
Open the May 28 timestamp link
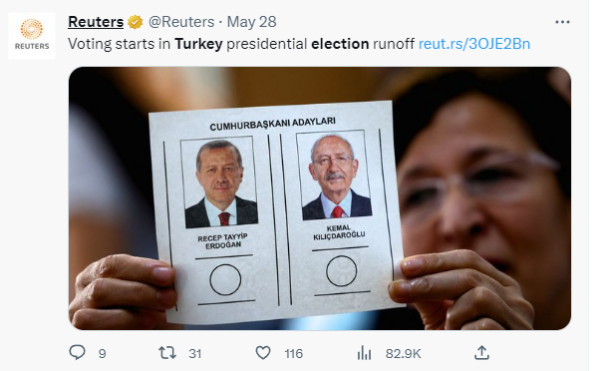[x=251, y=22]
